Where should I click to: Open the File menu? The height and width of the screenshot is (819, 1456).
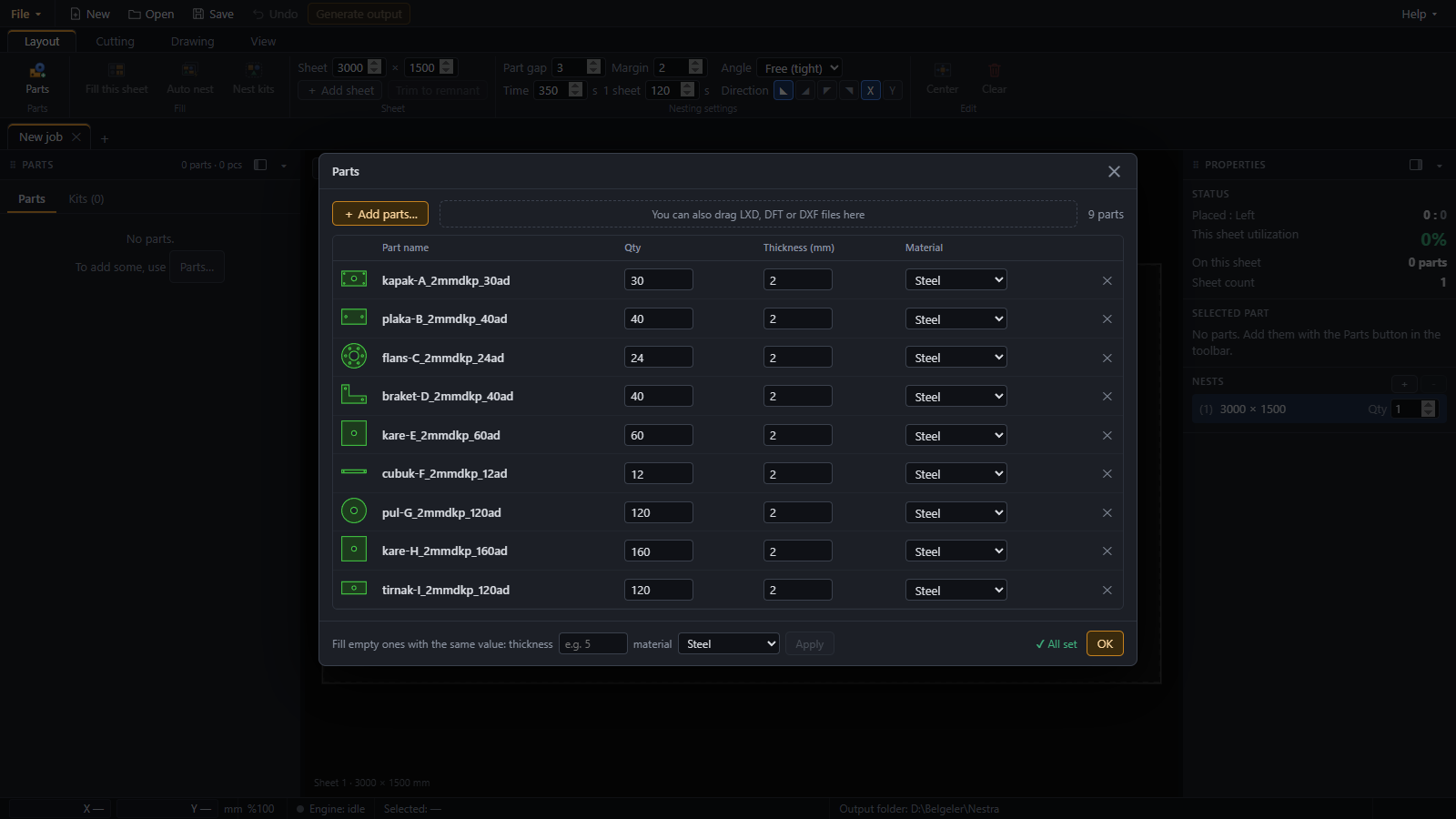coord(25,14)
